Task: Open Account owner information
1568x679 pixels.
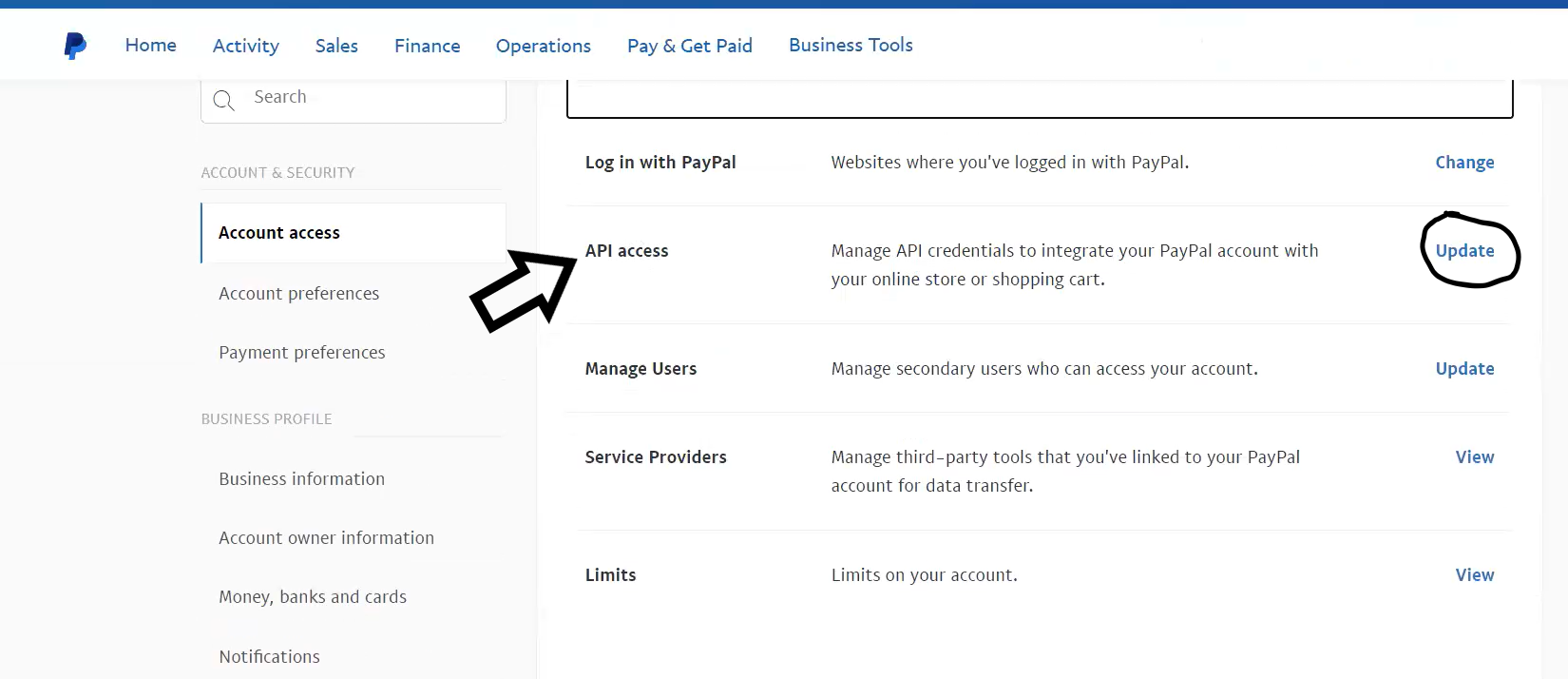Action: click(327, 538)
